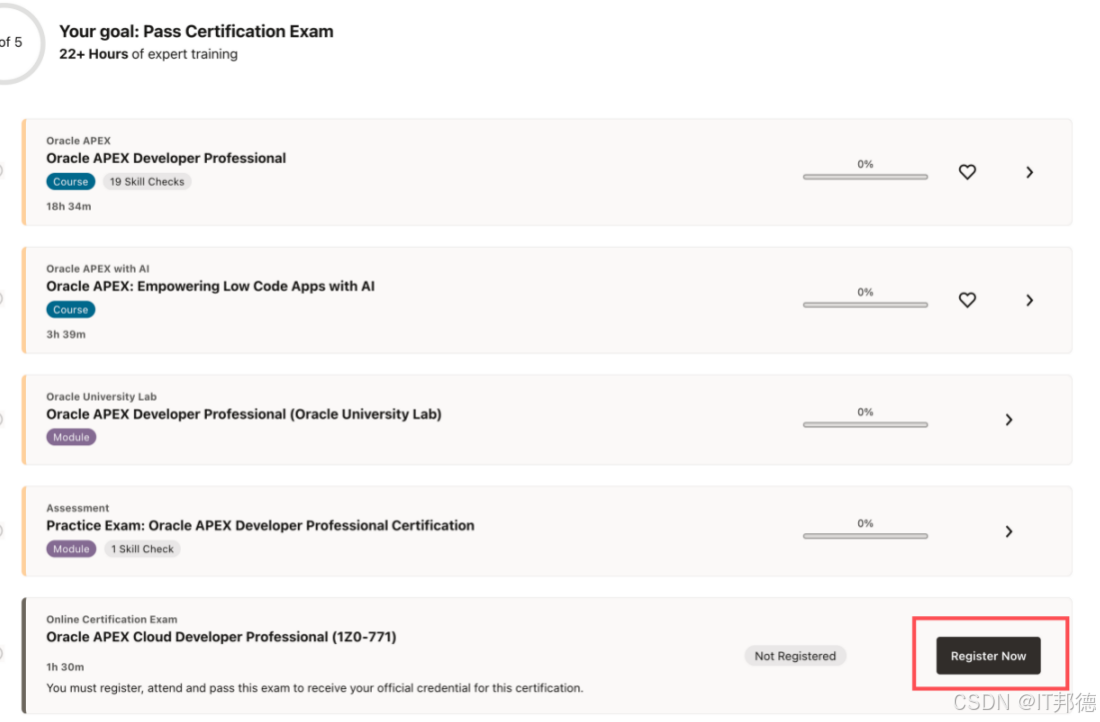This screenshot has width=1100, height=722.
Task: Open Empowering Low Code Apps chevron arrow
Action: (1029, 300)
